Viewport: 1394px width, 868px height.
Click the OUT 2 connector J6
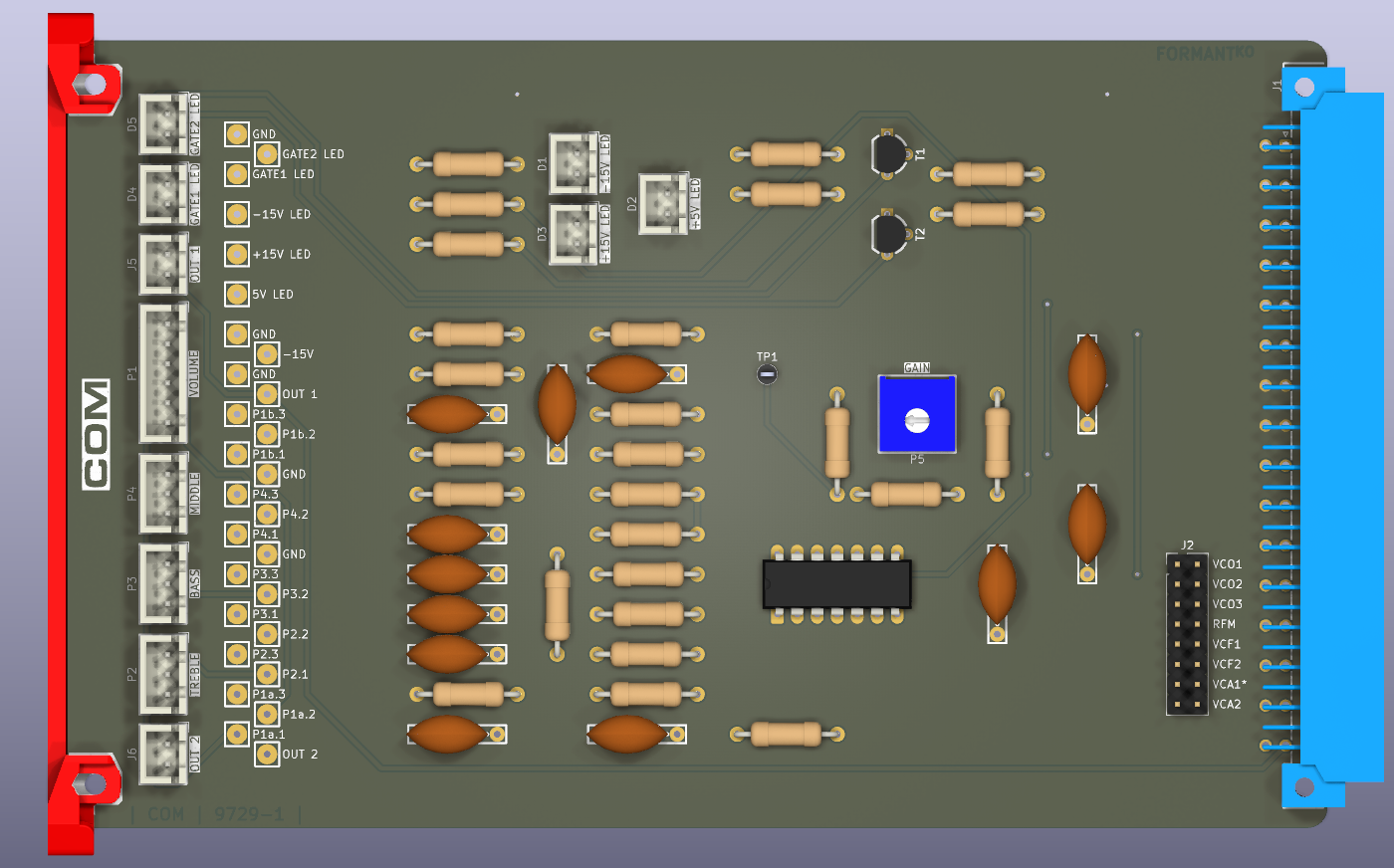click(x=163, y=754)
